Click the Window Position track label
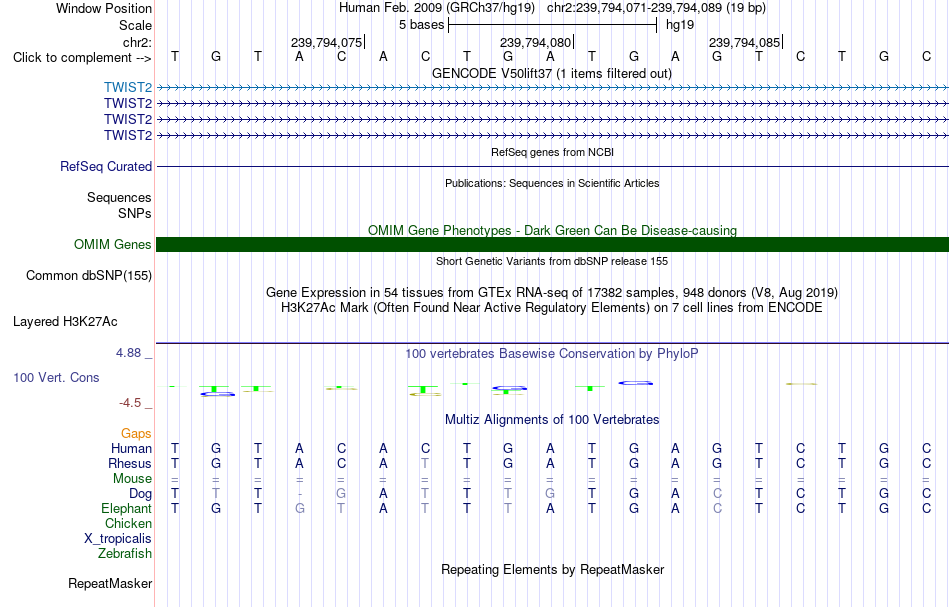The height and width of the screenshot is (607, 950). pyautogui.click(x=104, y=8)
